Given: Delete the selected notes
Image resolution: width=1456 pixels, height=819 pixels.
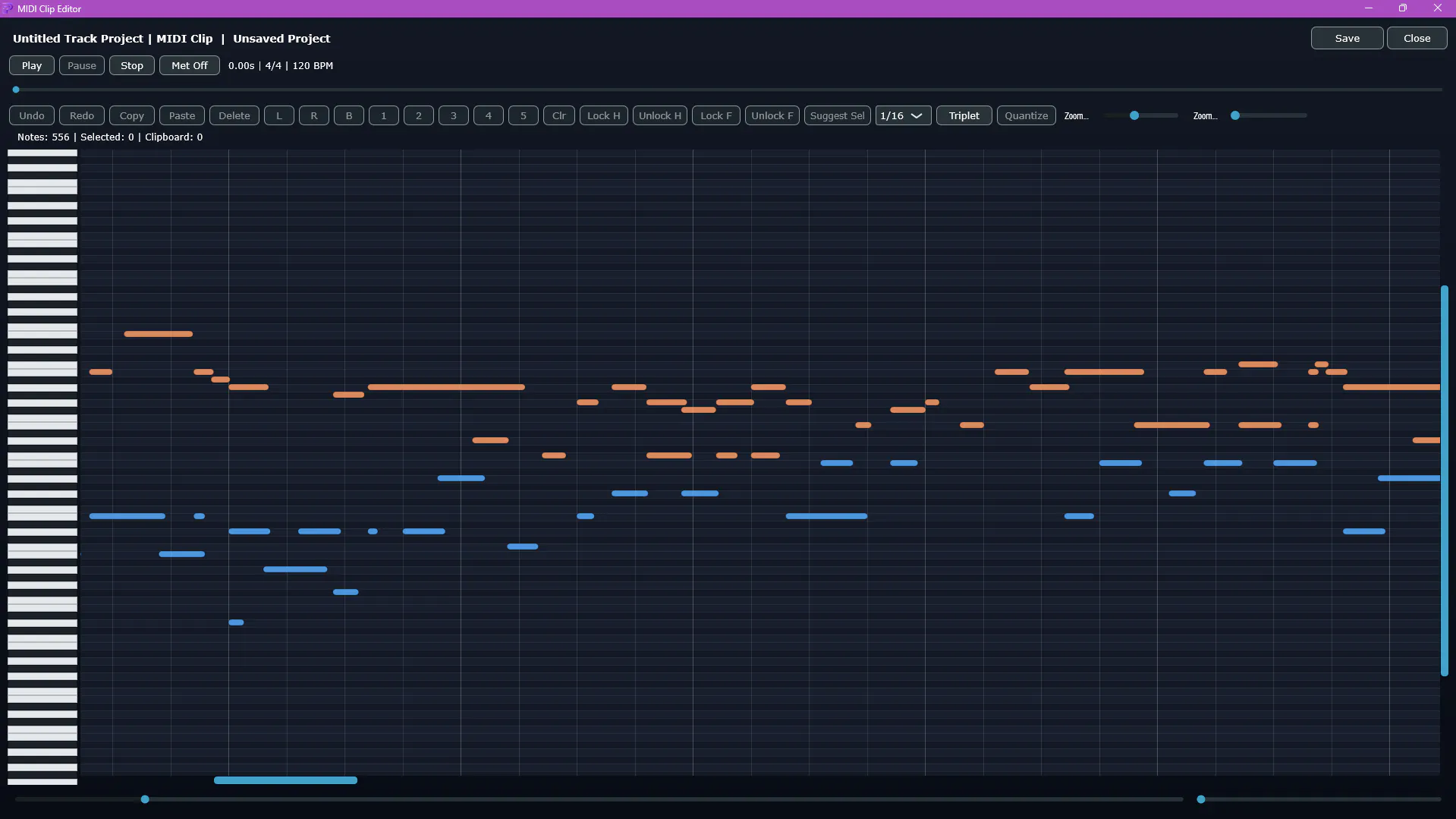Looking at the screenshot, I should (x=234, y=115).
